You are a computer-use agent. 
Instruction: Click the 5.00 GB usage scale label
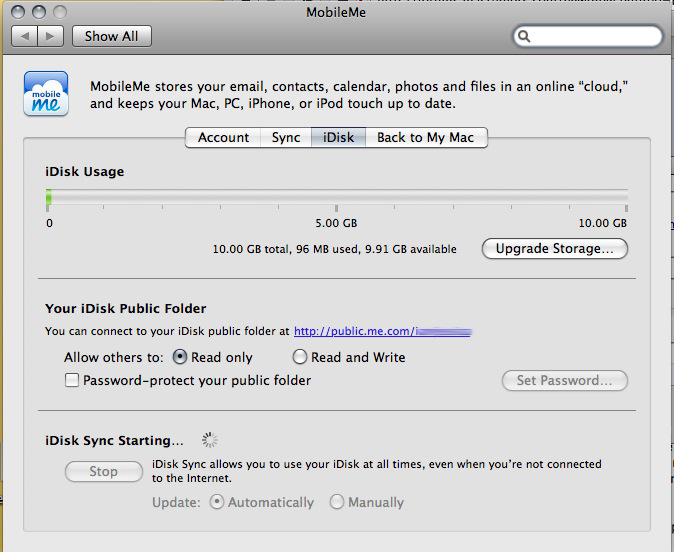pyautogui.click(x=336, y=223)
